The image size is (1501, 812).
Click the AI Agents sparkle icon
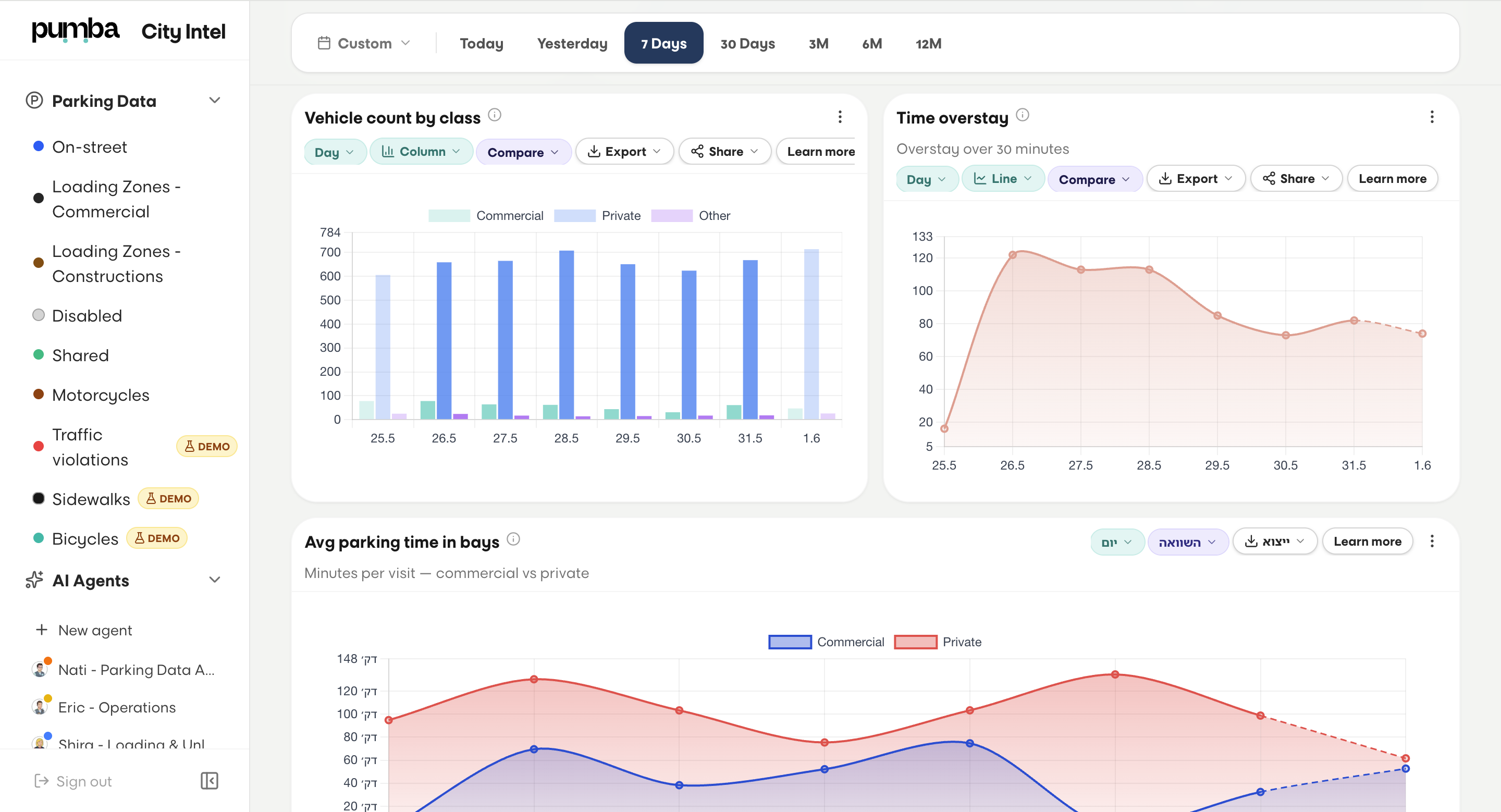[x=34, y=580]
